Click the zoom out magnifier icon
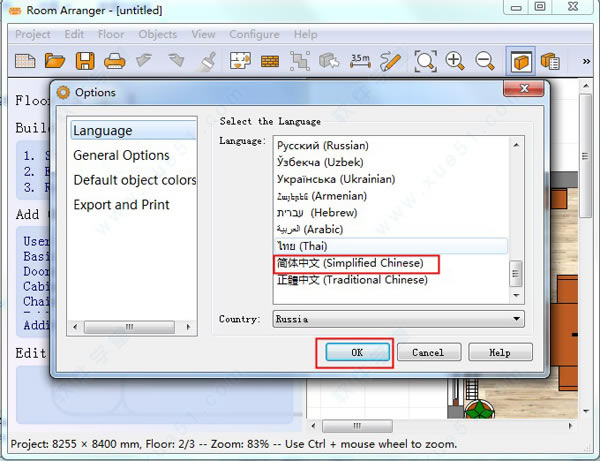Screen dimensions: 600x461 coord(485,61)
